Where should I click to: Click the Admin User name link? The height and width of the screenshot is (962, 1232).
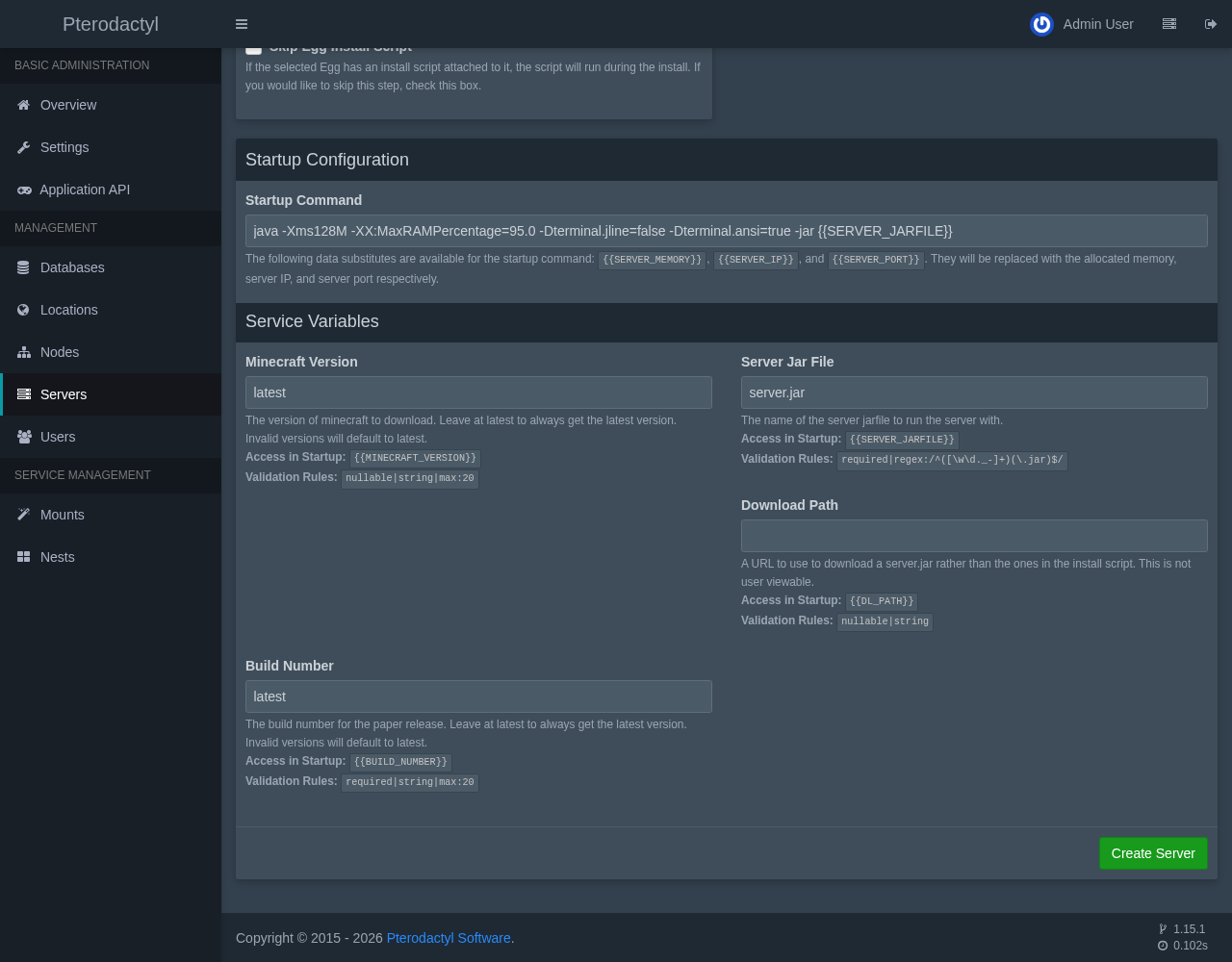coord(1098,24)
